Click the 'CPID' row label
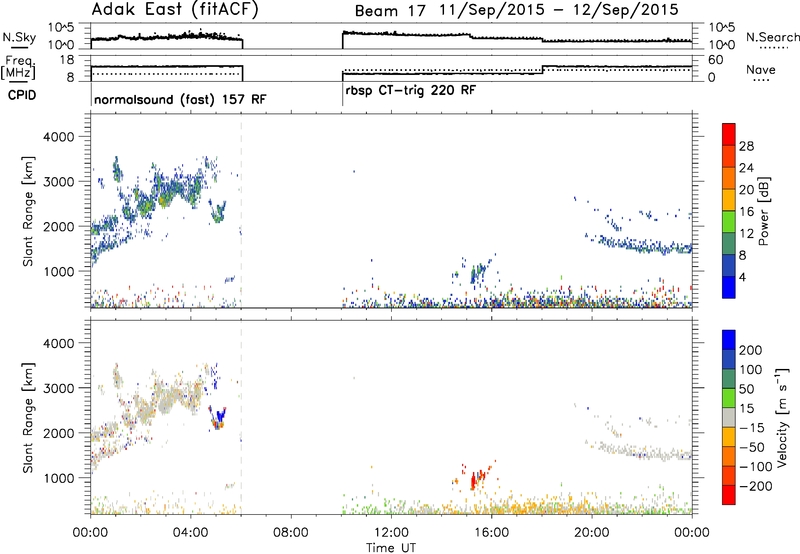This screenshot has width=800, height=554. pyautogui.click(x=22, y=95)
